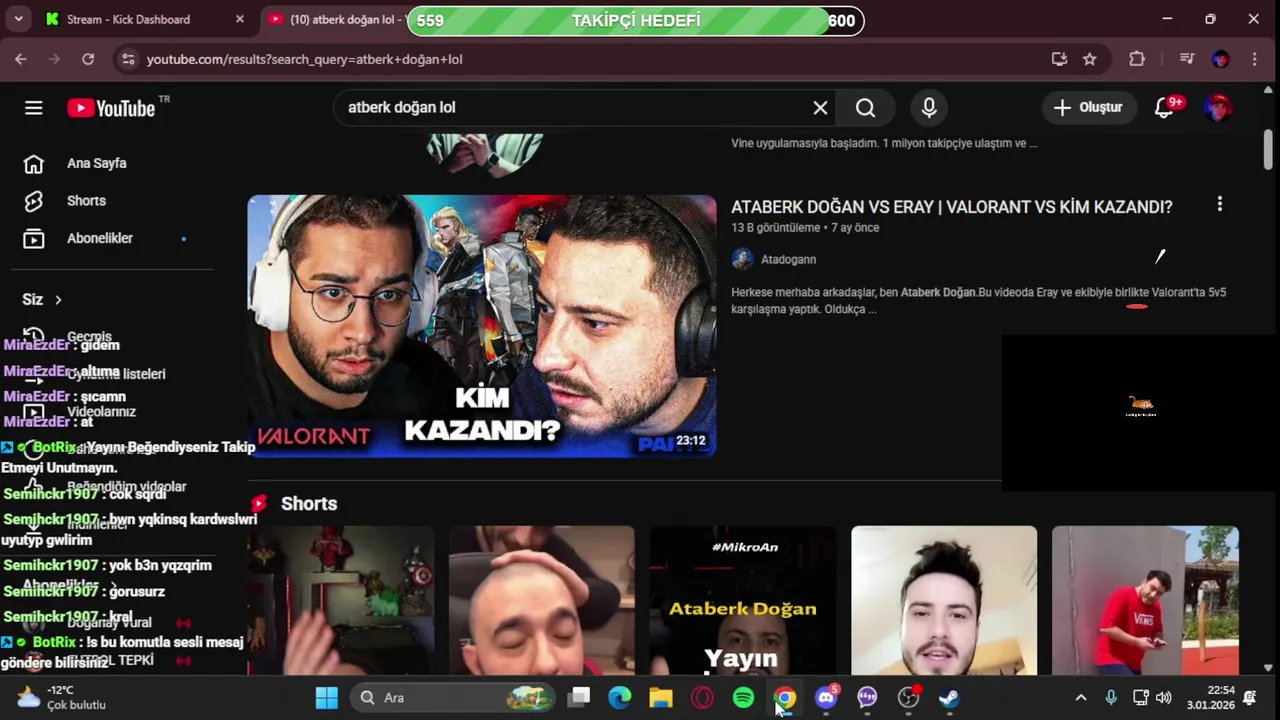Open Google Chrome taskbar icon
This screenshot has width=1280, height=720.
[785, 698]
